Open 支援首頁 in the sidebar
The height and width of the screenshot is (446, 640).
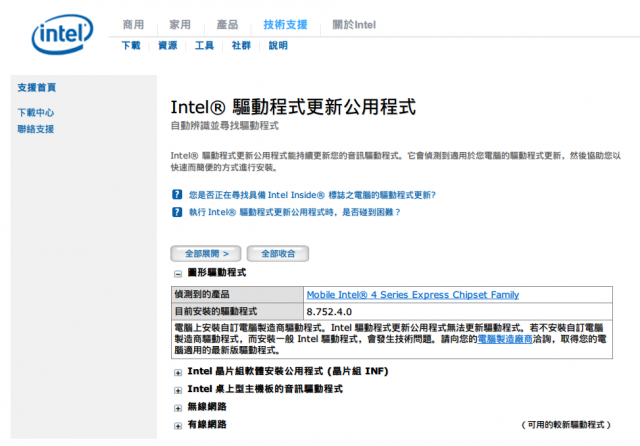[37, 87]
